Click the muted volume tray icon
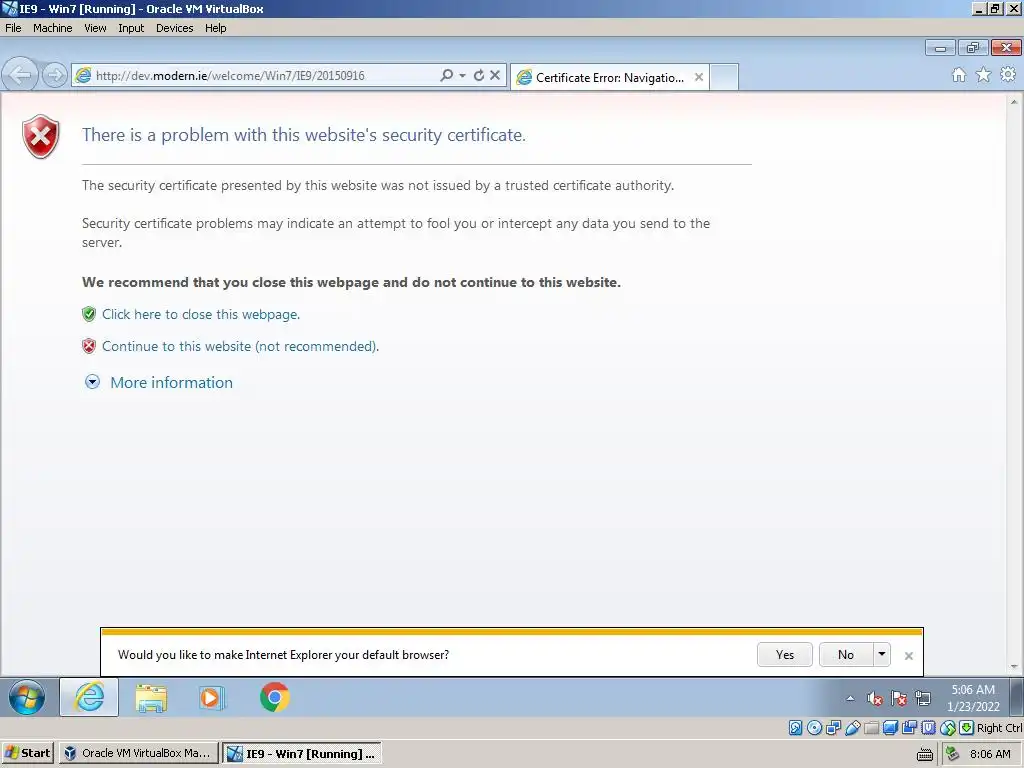The image size is (1024, 768). pos(874,699)
